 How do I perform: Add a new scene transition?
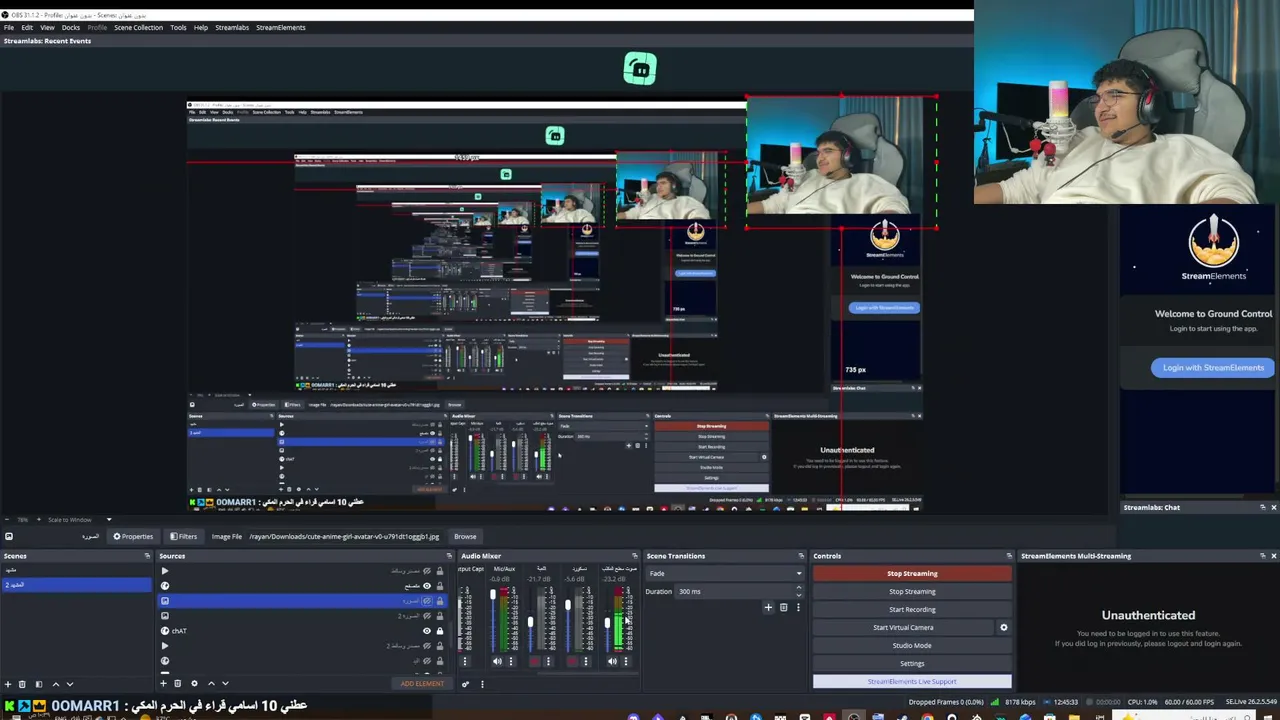768,607
